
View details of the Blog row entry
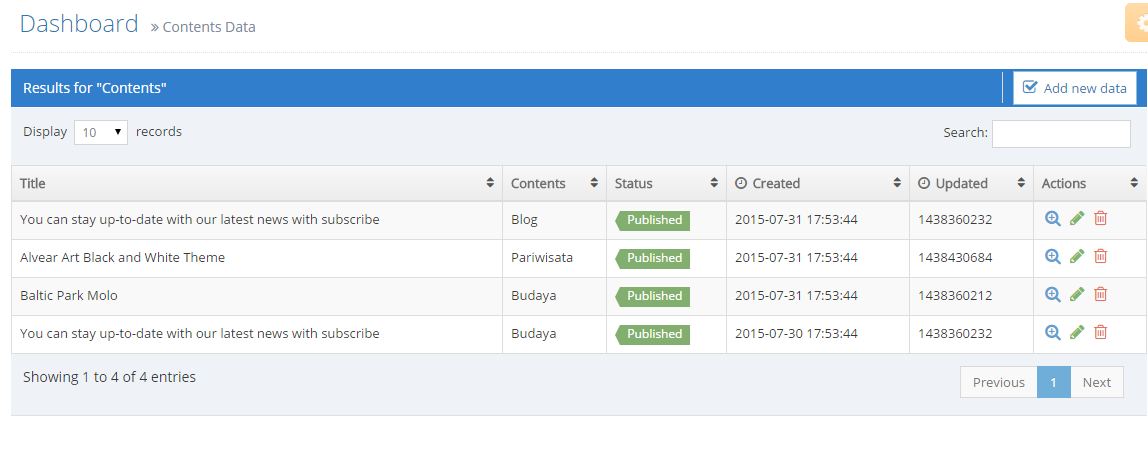coord(1053,218)
